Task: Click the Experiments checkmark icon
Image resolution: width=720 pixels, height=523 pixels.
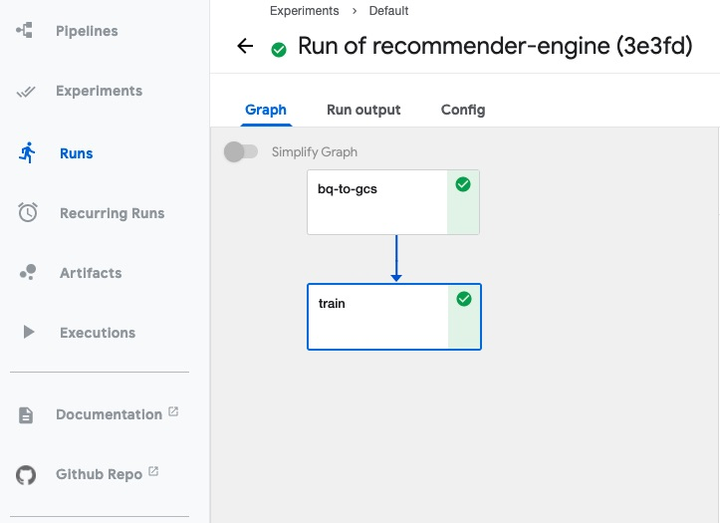Action: (x=27, y=92)
